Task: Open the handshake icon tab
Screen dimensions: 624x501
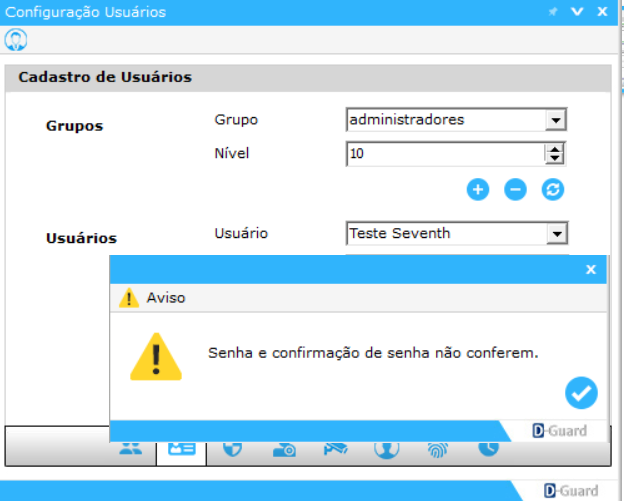Action: pos(335,449)
